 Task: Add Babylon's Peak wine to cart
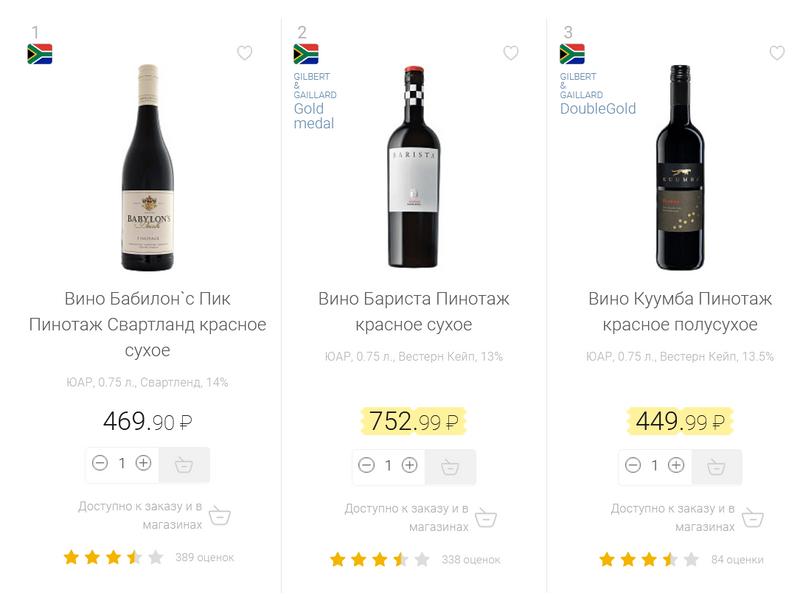(184, 464)
